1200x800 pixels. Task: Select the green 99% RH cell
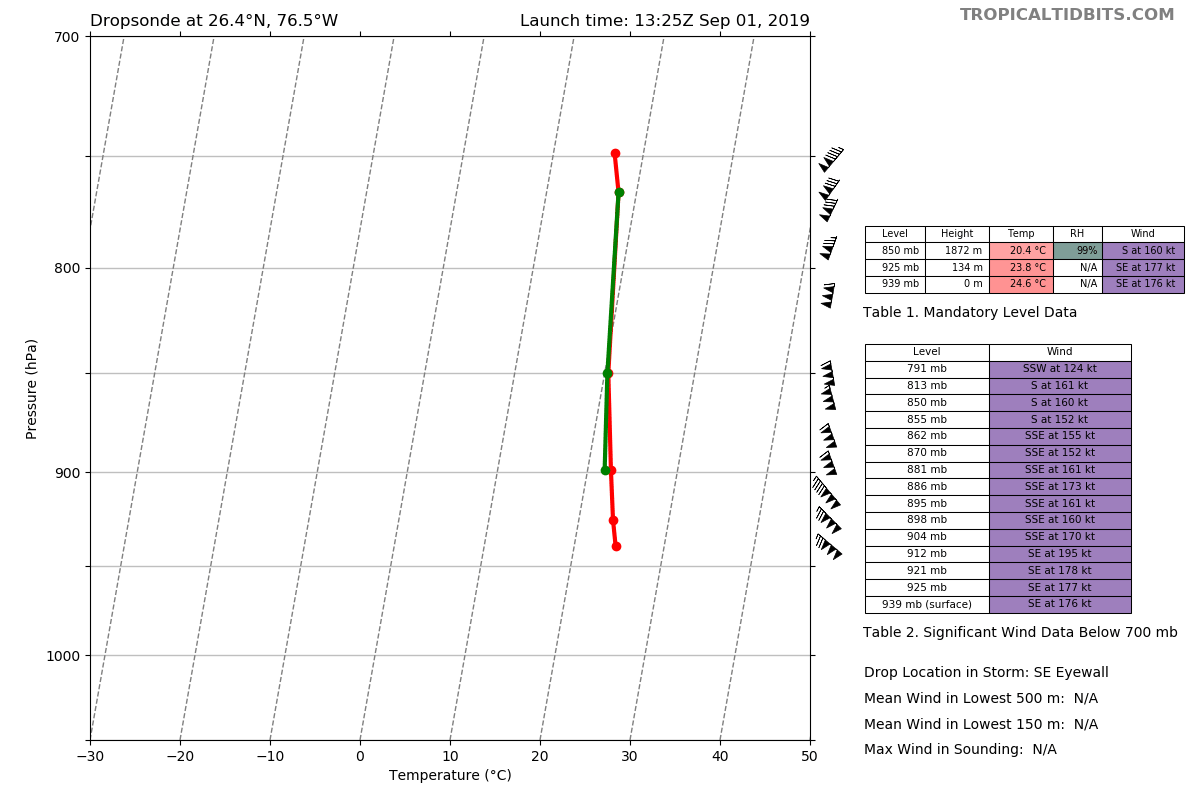click(1077, 251)
